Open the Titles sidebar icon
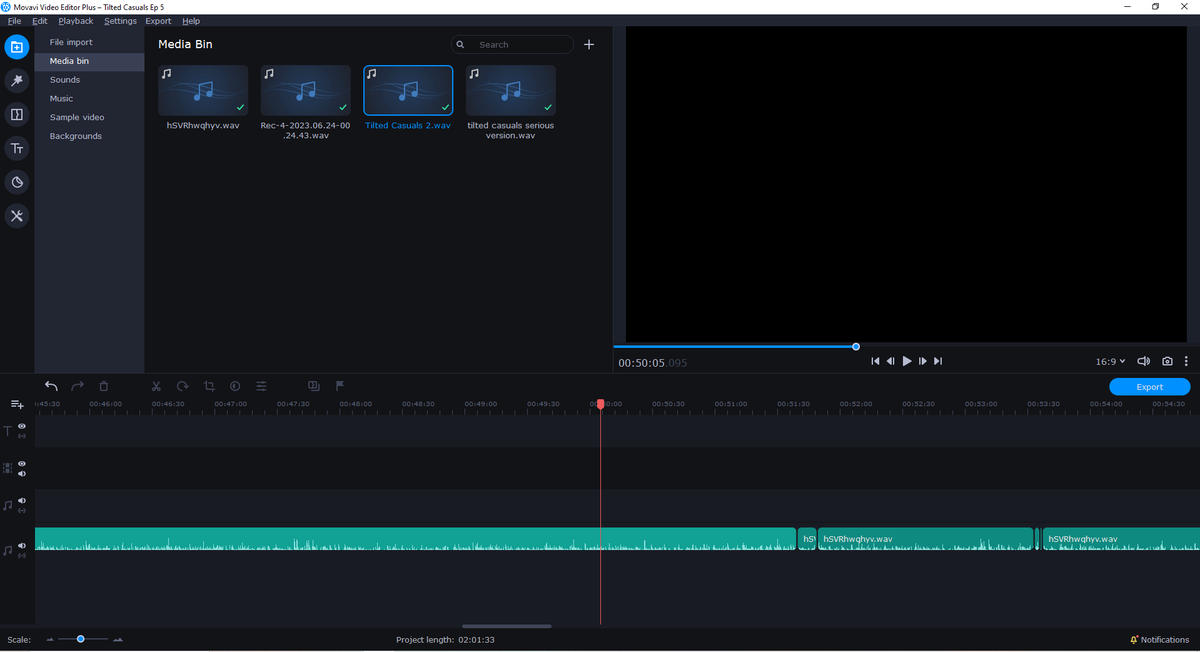 coord(17,149)
